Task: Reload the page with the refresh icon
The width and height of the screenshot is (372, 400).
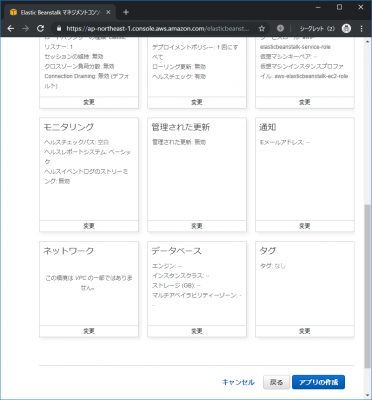Action: pos(40,29)
